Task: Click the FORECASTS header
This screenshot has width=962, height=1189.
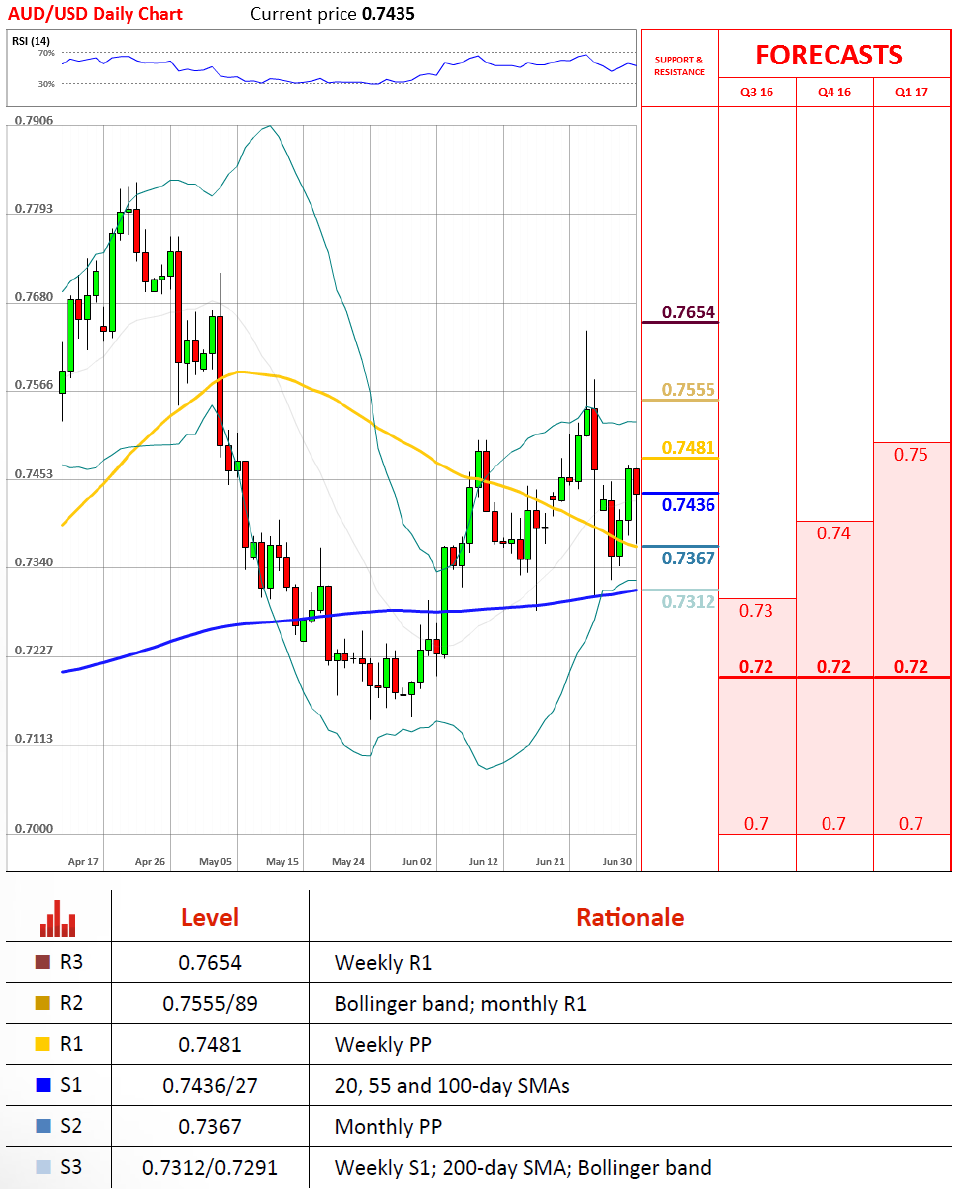Action: point(829,55)
